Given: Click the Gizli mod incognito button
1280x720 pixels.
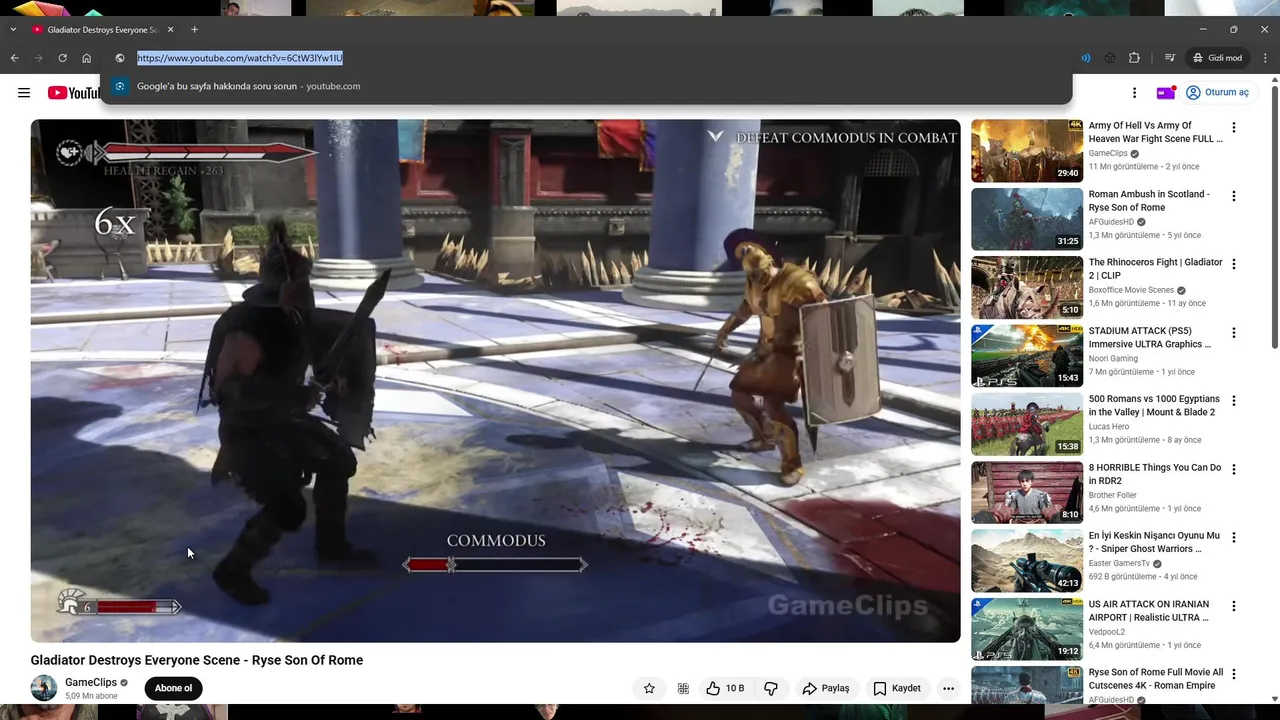Looking at the screenshot, I should 1217,58.
